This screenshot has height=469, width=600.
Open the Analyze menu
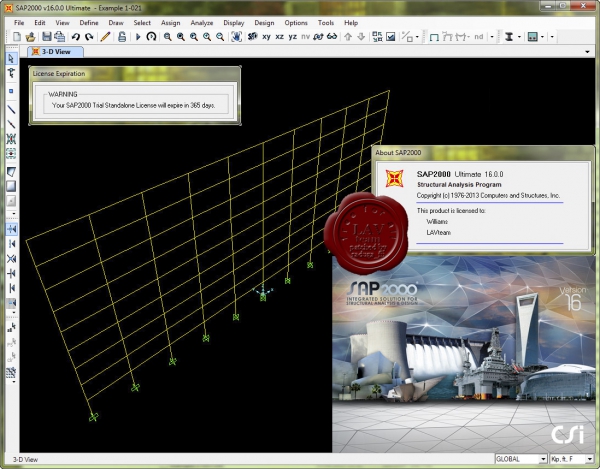pyautogui.click(x=202, y=23)
